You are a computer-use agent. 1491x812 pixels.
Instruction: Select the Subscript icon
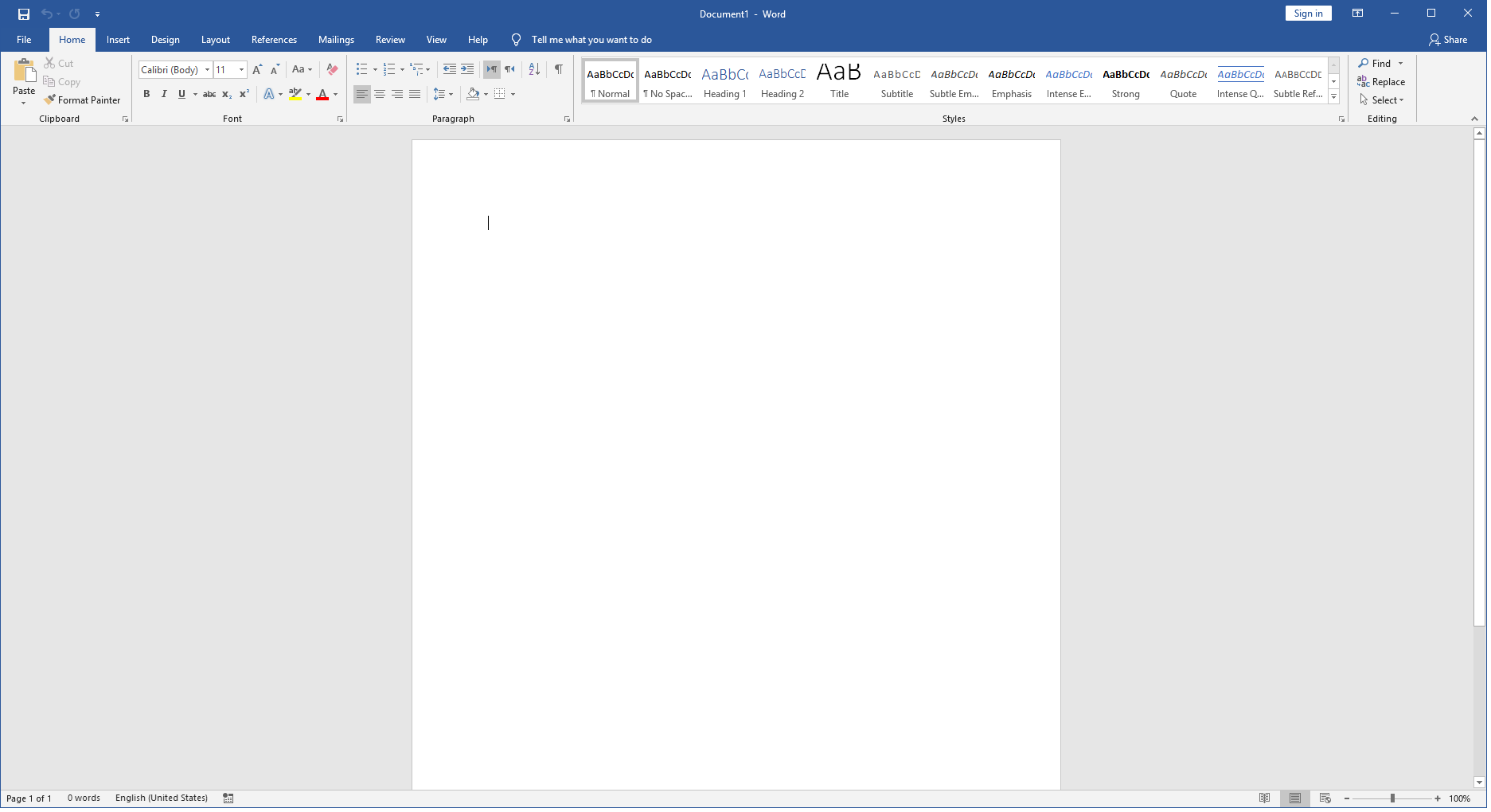tap(226, 94)
